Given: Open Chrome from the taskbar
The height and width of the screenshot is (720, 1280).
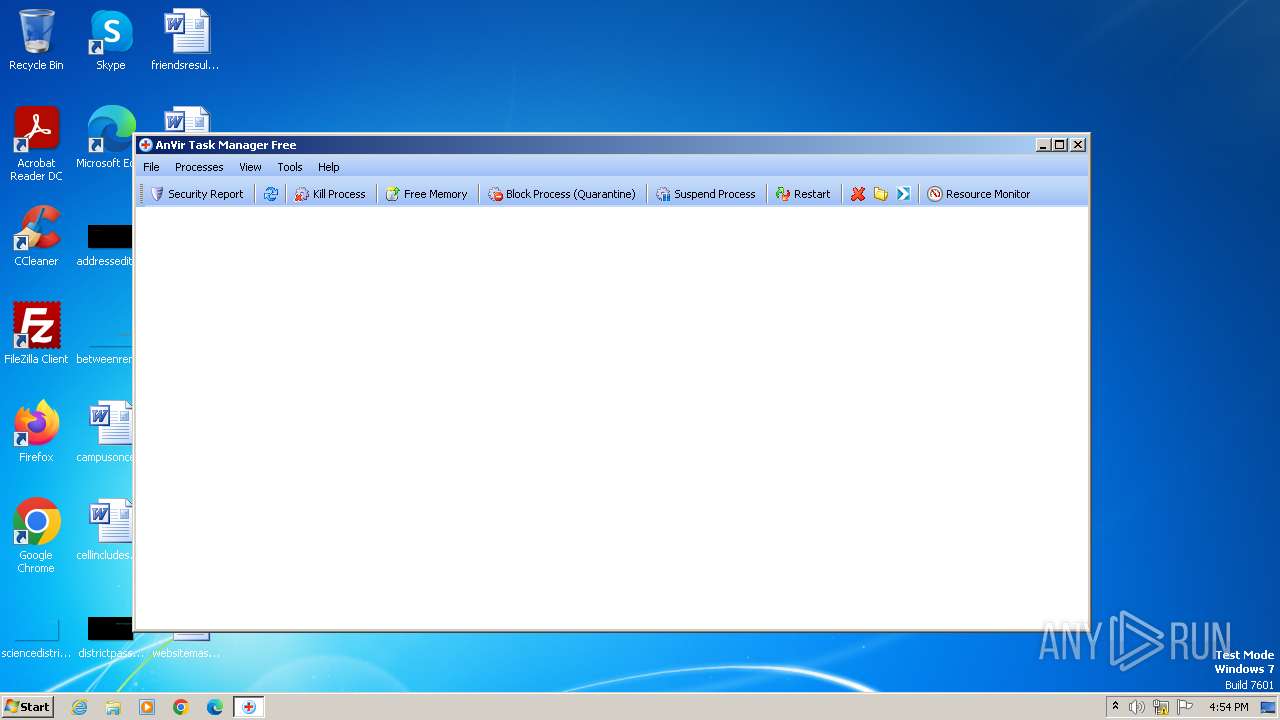Looking at the screenshot, I should point(181,707).
